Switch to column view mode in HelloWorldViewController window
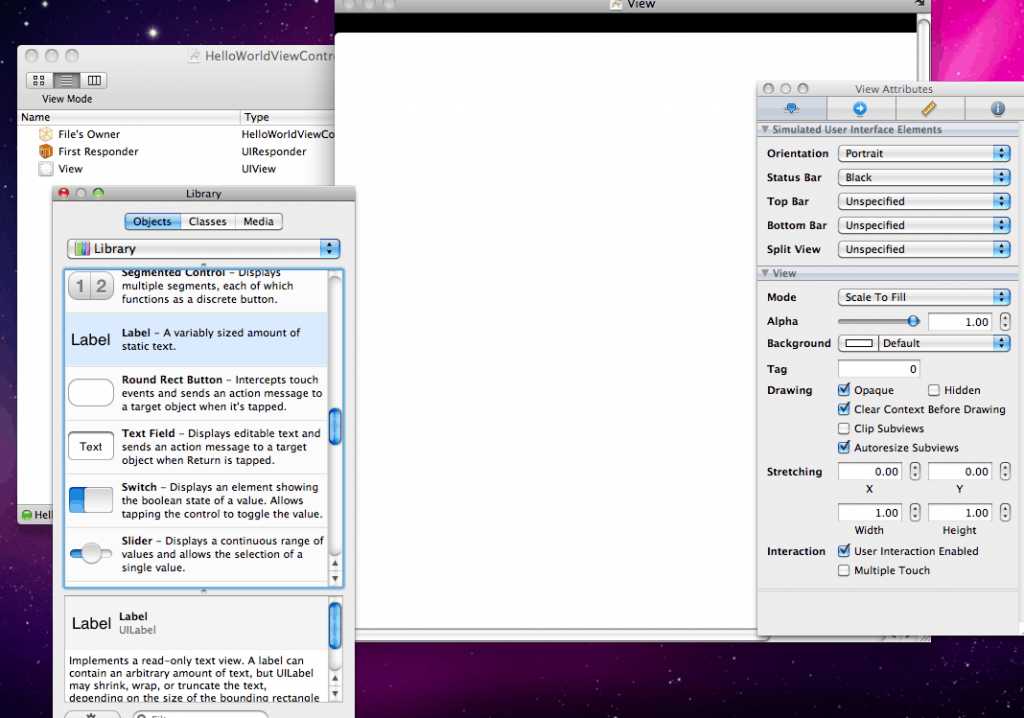Image resolution: width=1024 pixels, height=718 pixels. tap(94, 80)
